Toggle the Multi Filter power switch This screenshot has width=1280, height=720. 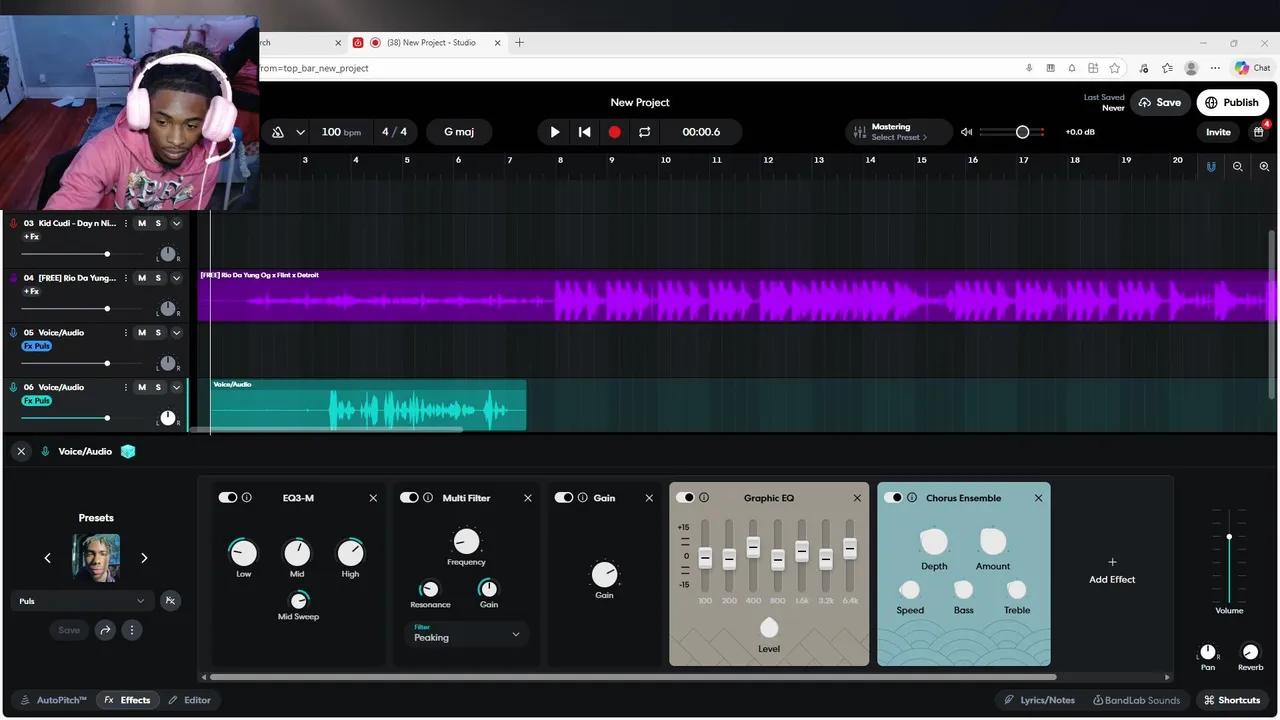point(409,497)
